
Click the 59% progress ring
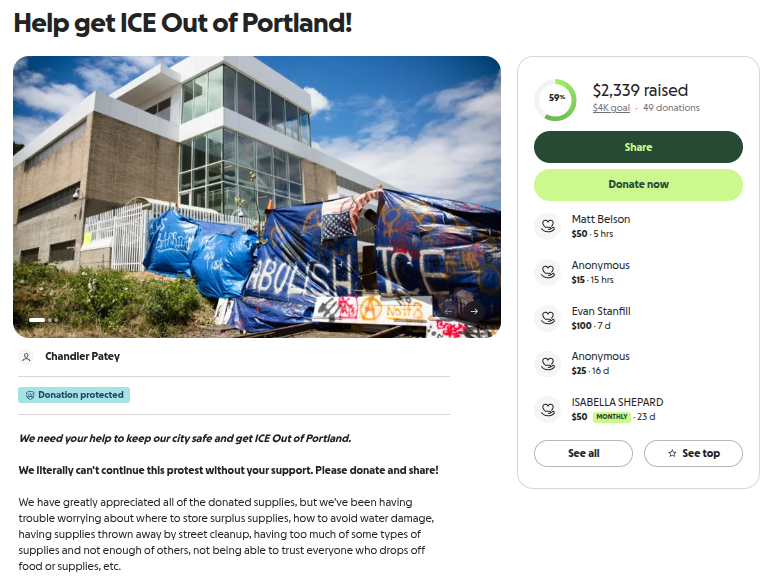[556, 98]
